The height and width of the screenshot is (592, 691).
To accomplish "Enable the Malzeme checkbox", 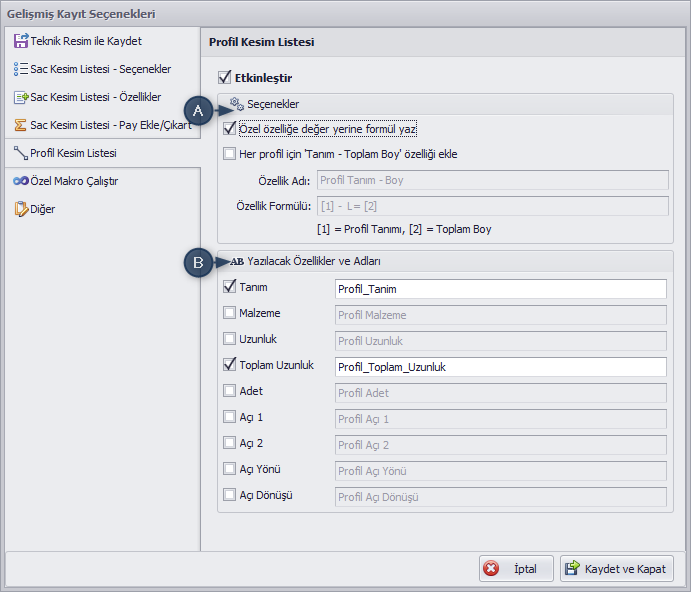I will [230, 313].
